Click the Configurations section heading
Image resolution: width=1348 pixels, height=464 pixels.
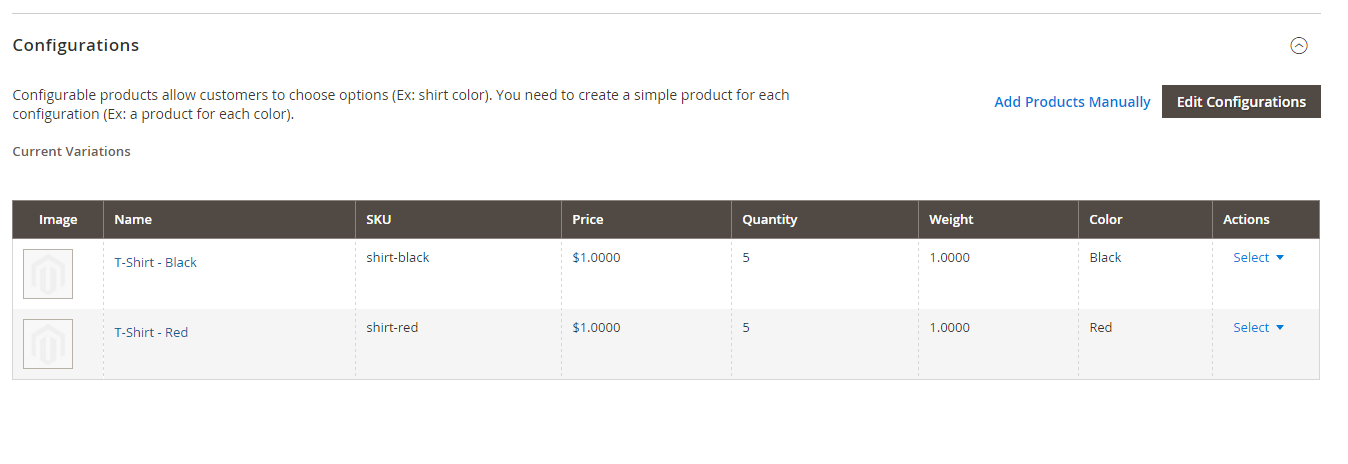(76, 45)
